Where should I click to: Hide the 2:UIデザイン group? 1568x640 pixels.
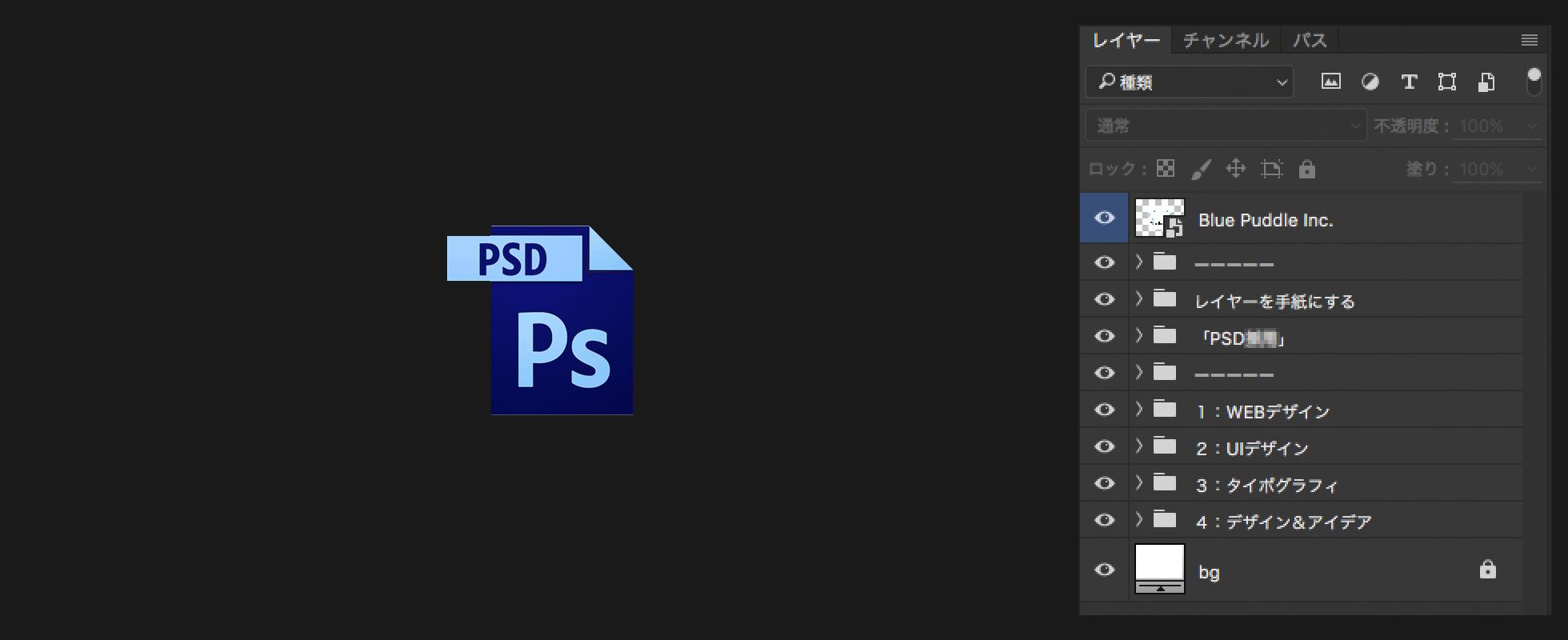click(x=1104, y=446)
